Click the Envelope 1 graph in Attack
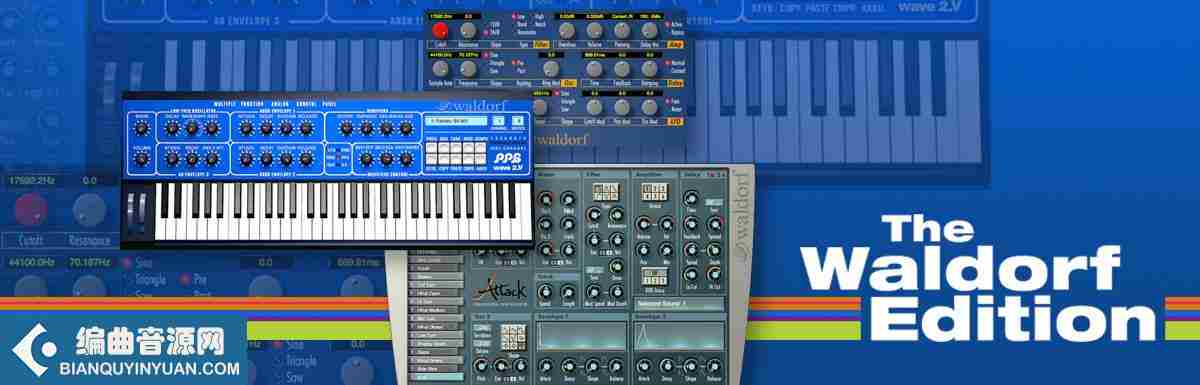The image size is (1200, 385). 581,335
